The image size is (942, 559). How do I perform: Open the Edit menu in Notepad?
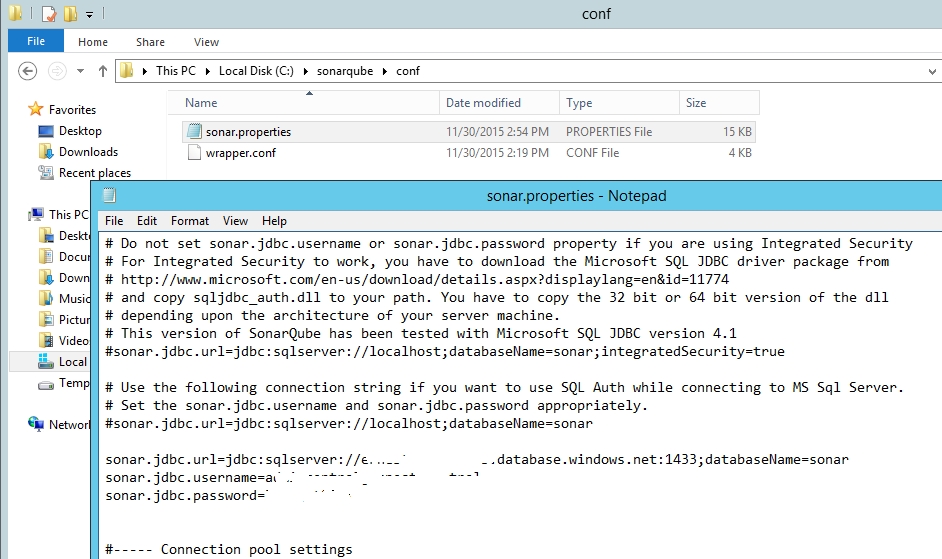pyautogui.click(x=147, y=221)
